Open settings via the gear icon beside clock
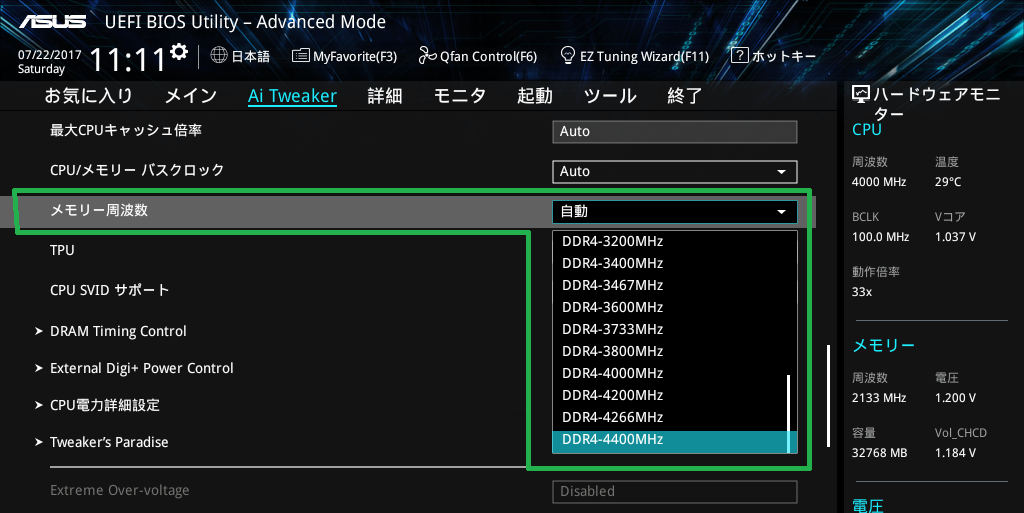The width and height of the screenshot is (1024, 513). pyautogui.click(x=178, y=52)
